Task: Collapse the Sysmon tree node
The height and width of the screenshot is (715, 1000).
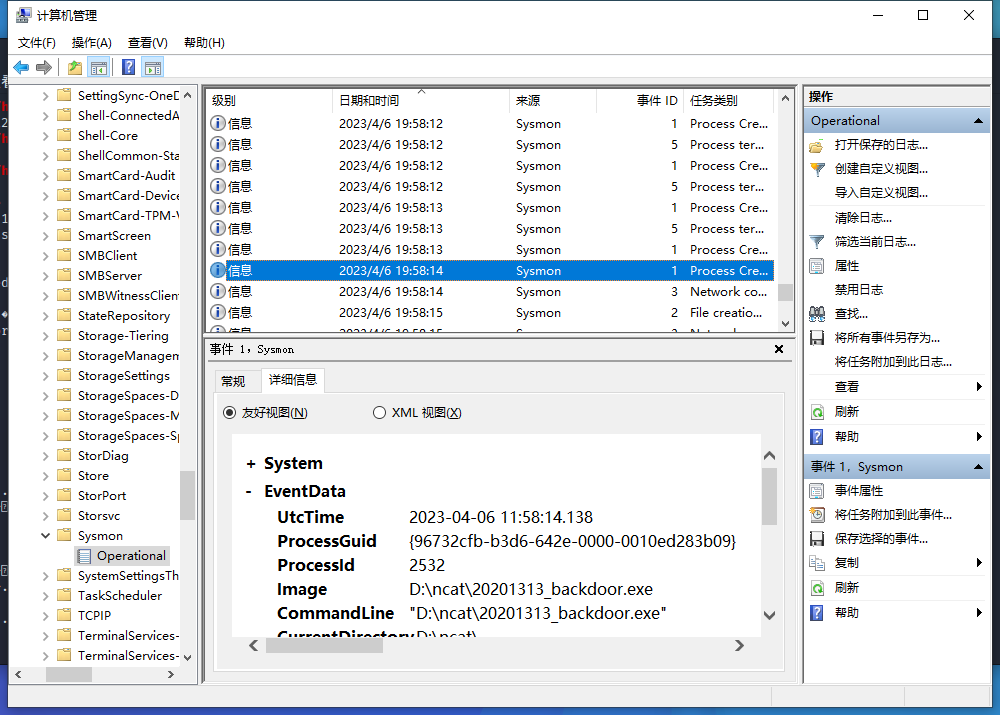Action: click(45, 536)
